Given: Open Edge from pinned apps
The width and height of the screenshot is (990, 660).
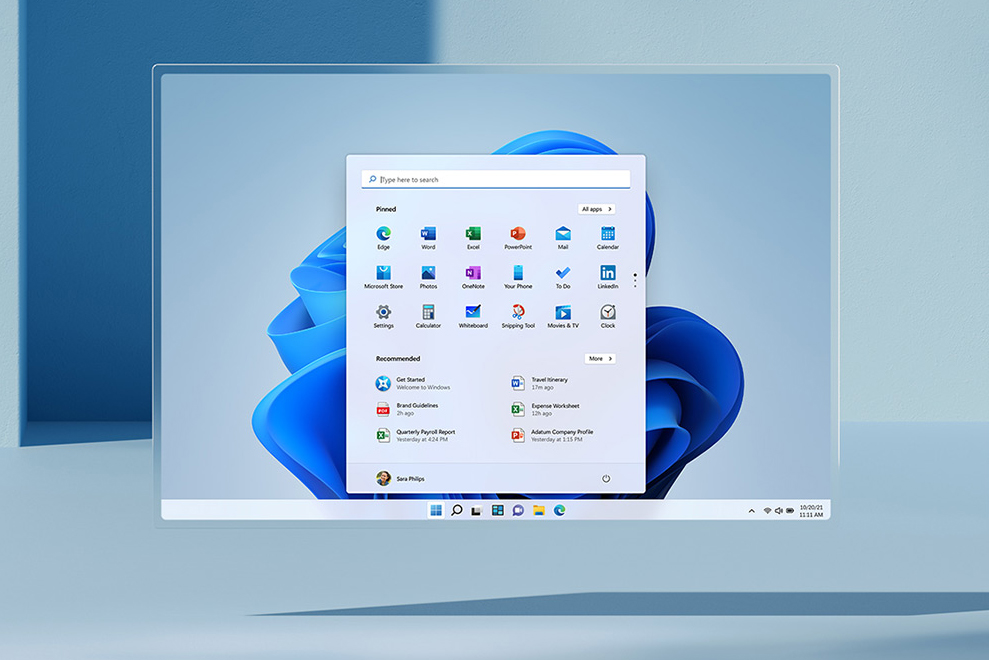Looking at the screenshot, I should pos(383,237).
